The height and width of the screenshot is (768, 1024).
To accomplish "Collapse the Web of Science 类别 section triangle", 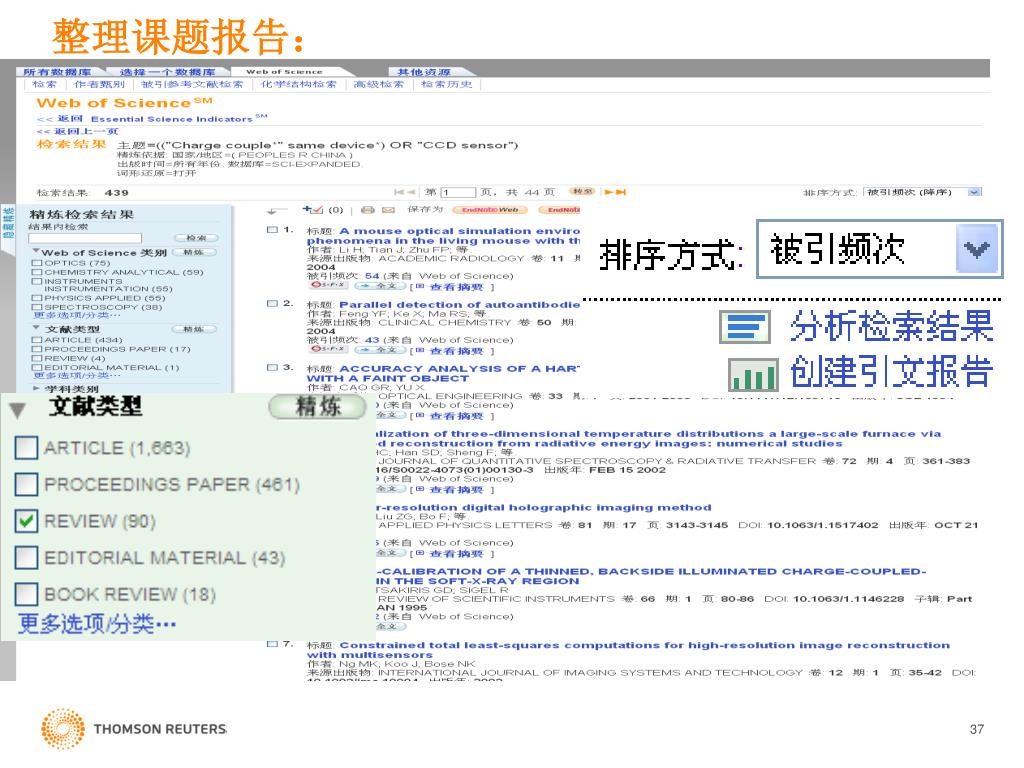I will coord(35,251).
